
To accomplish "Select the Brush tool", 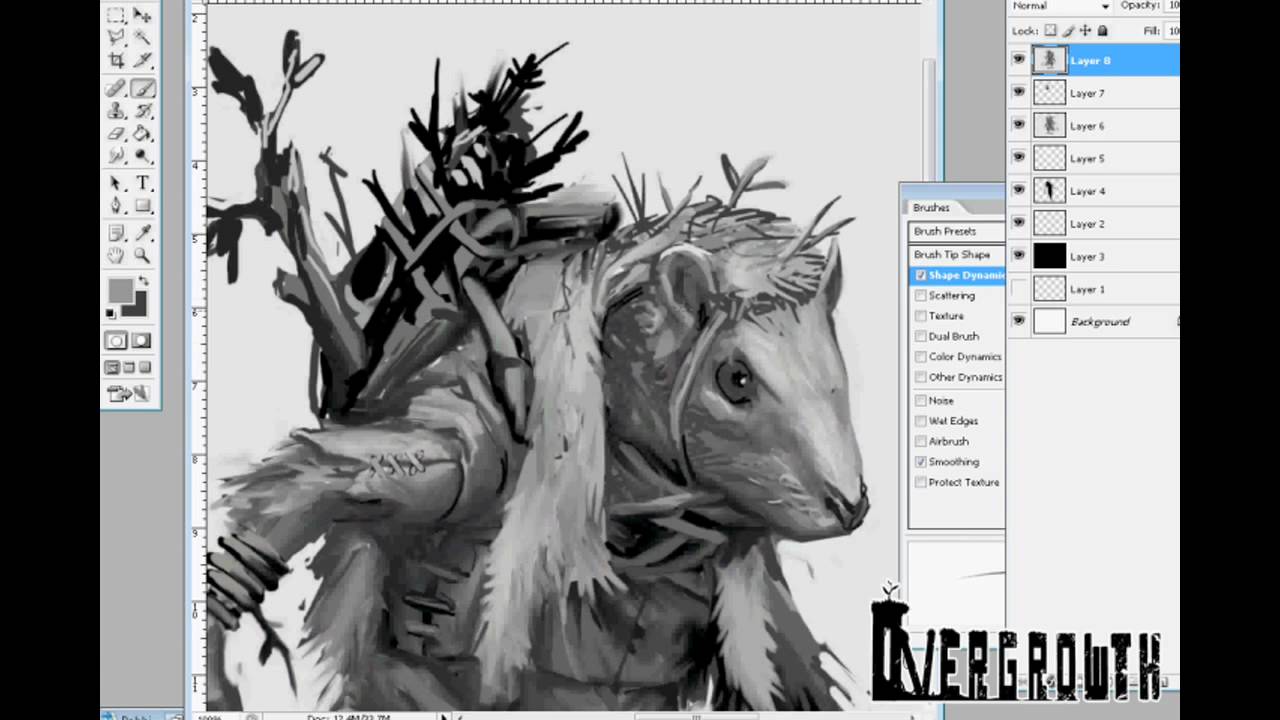I will click(143, 89).
